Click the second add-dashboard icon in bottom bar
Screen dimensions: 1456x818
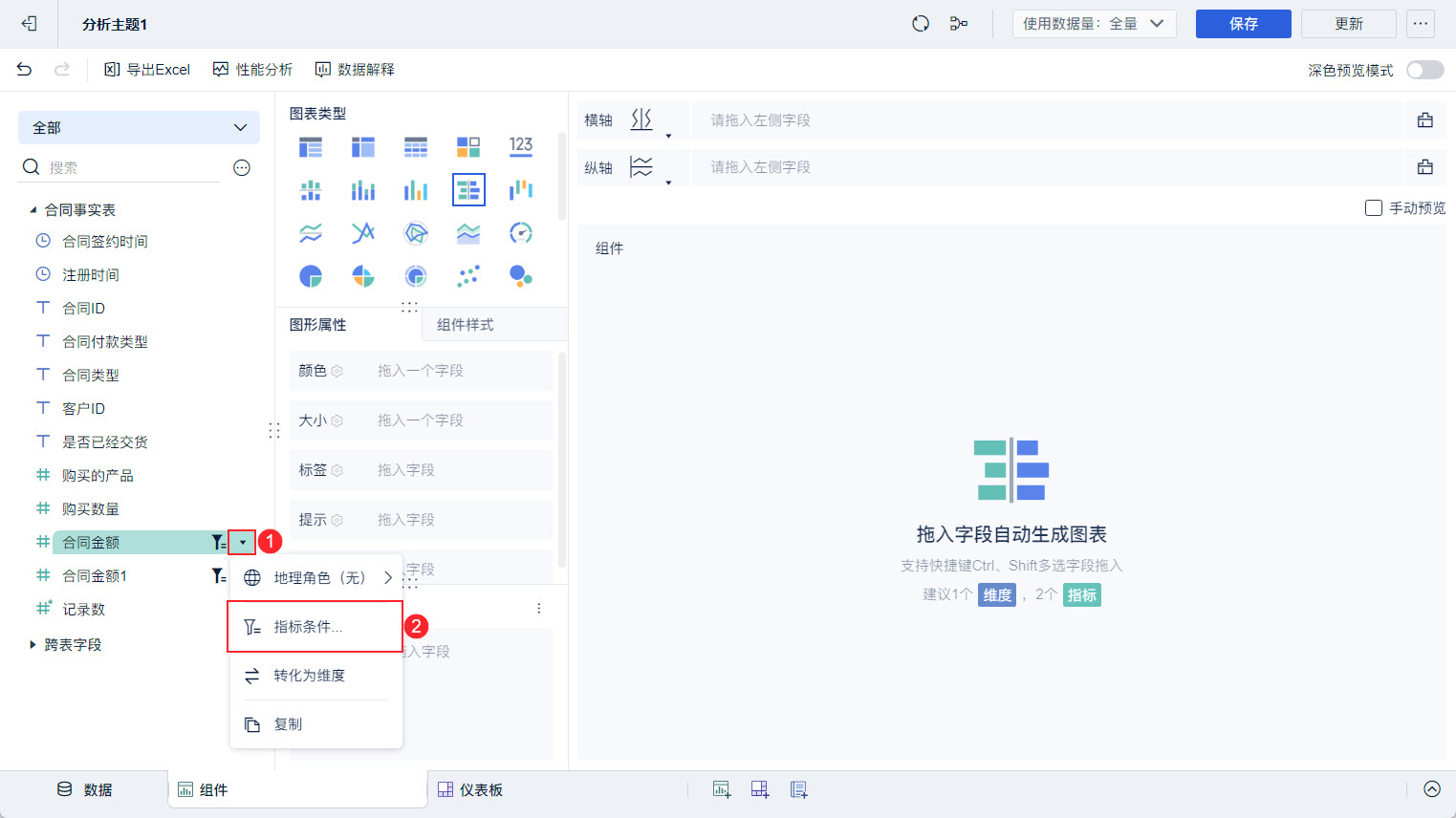pos(760,789)
